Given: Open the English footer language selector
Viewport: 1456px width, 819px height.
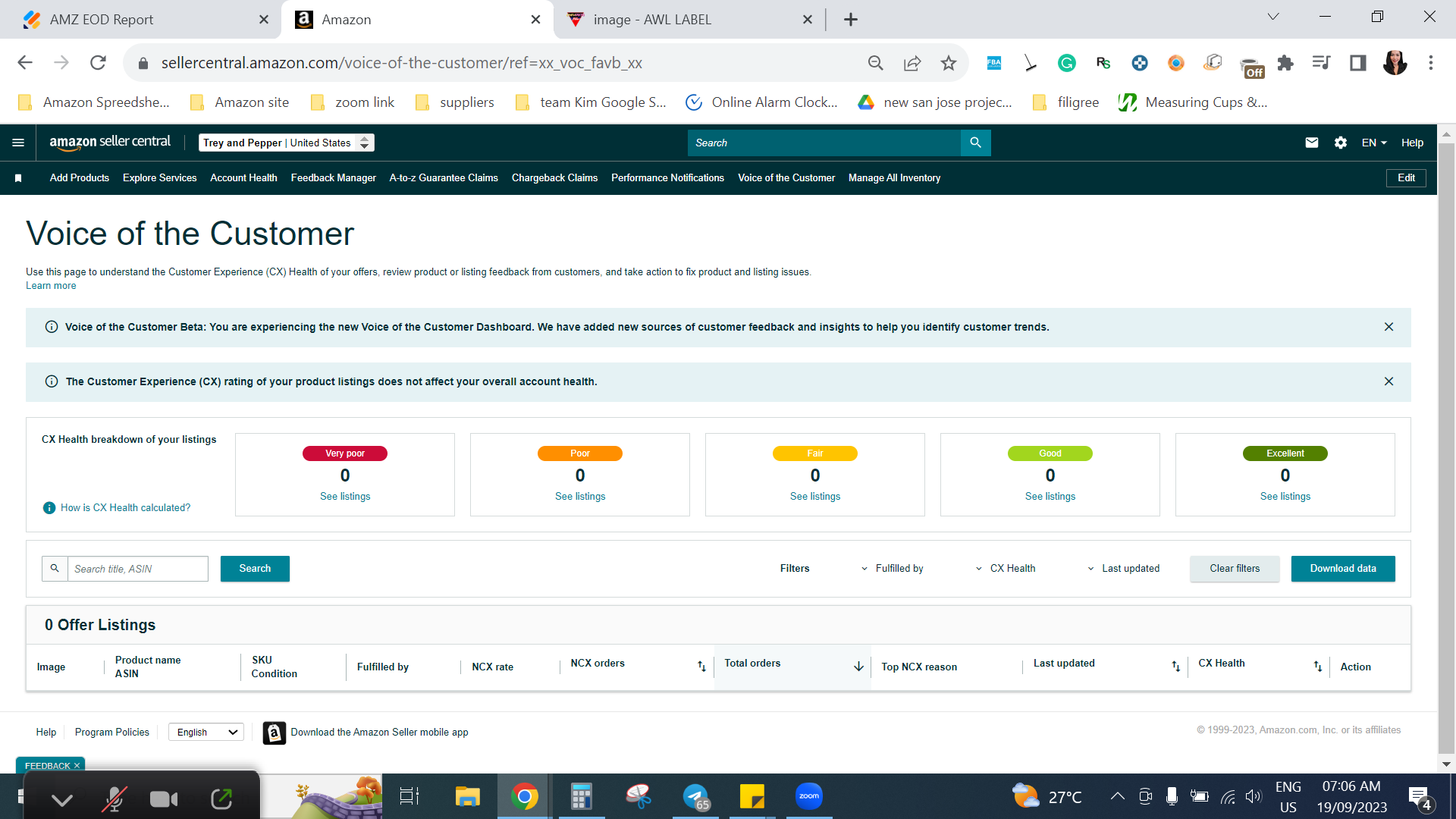Looking at the screenshot, I should click(x=206, y=733).
